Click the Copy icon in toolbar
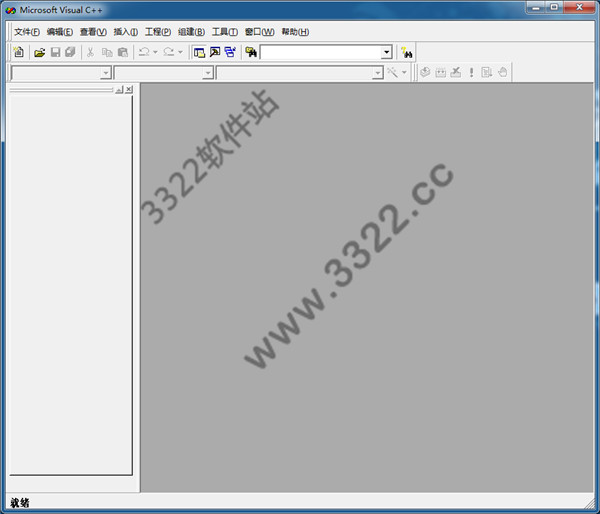Image resolution: width=600 pixels, height=514 pixels. tap(107, 52)
